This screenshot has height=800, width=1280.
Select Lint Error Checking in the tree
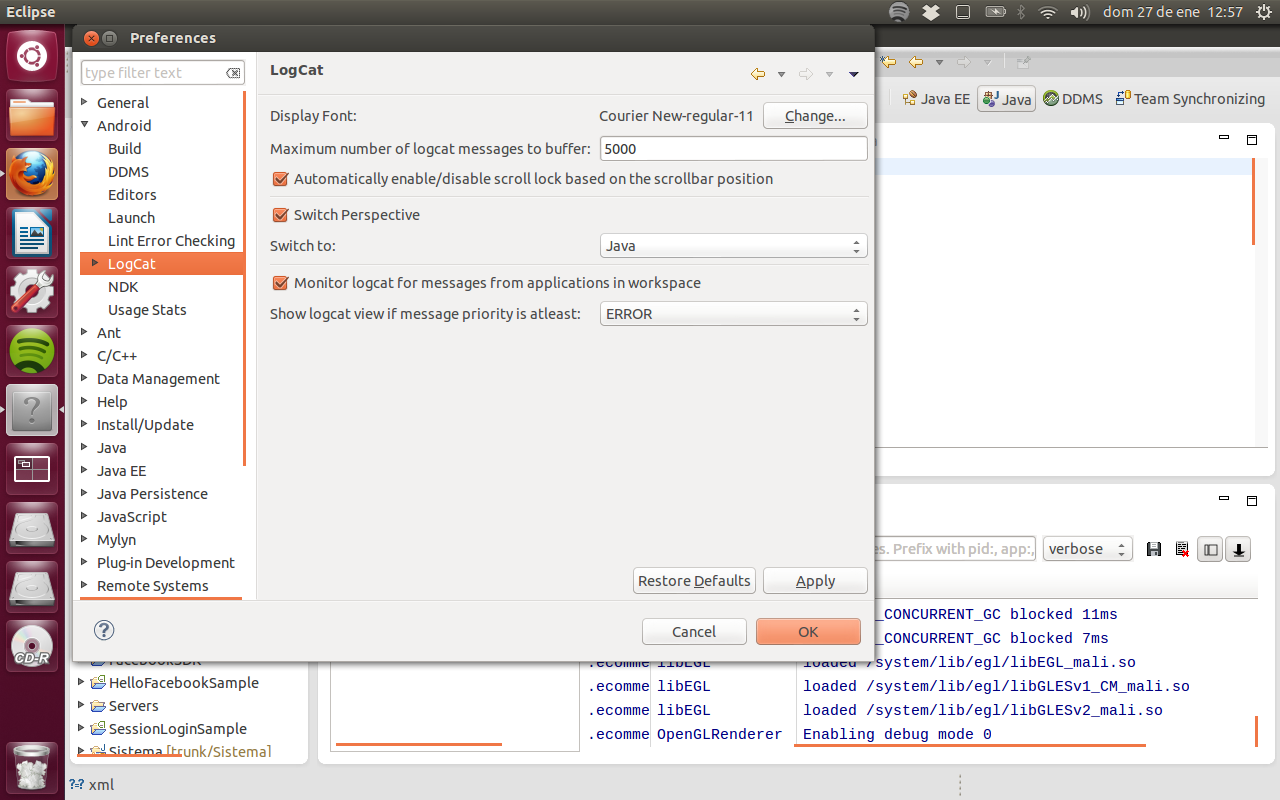[x=171, y=241]
